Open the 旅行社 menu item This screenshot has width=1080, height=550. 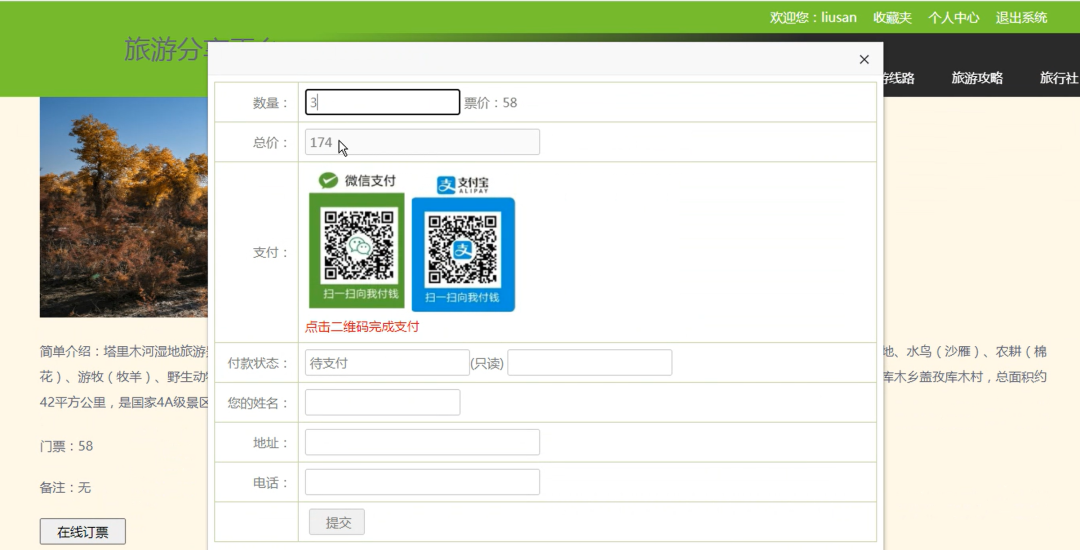click(x=1059, y=78)
